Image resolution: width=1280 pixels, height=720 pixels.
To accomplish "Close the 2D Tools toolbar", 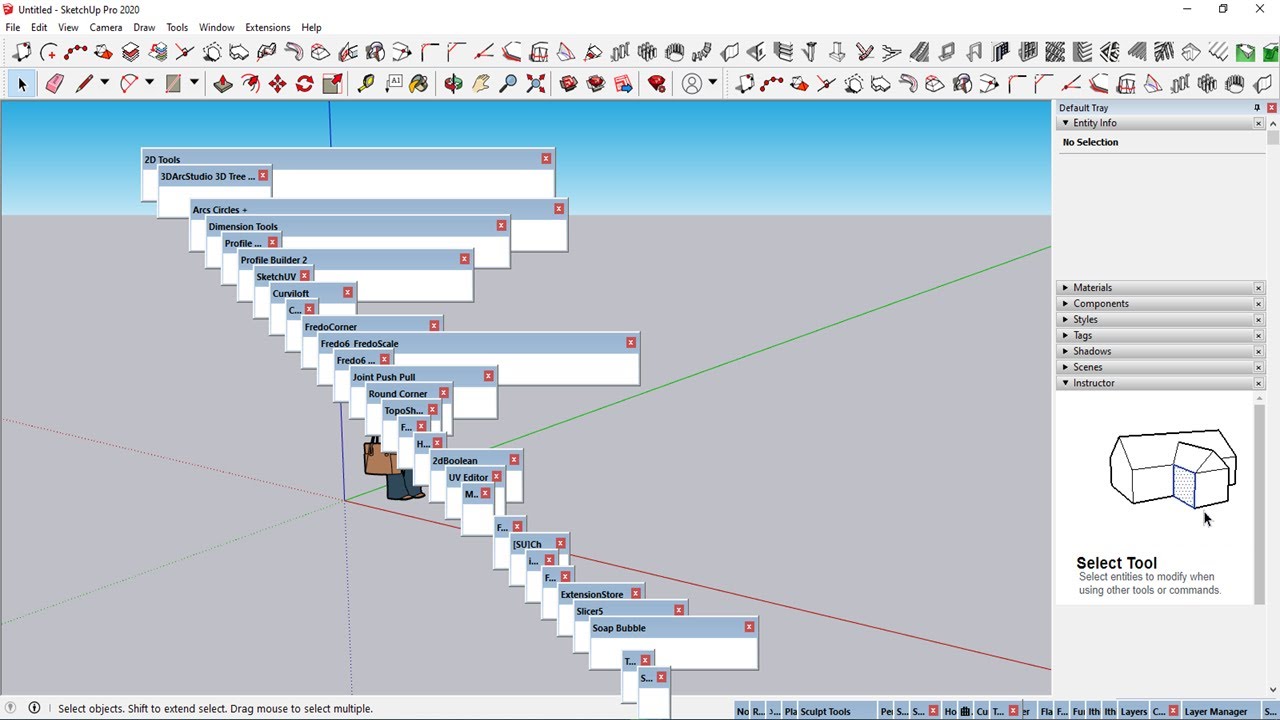I will (x=546, y=159).
